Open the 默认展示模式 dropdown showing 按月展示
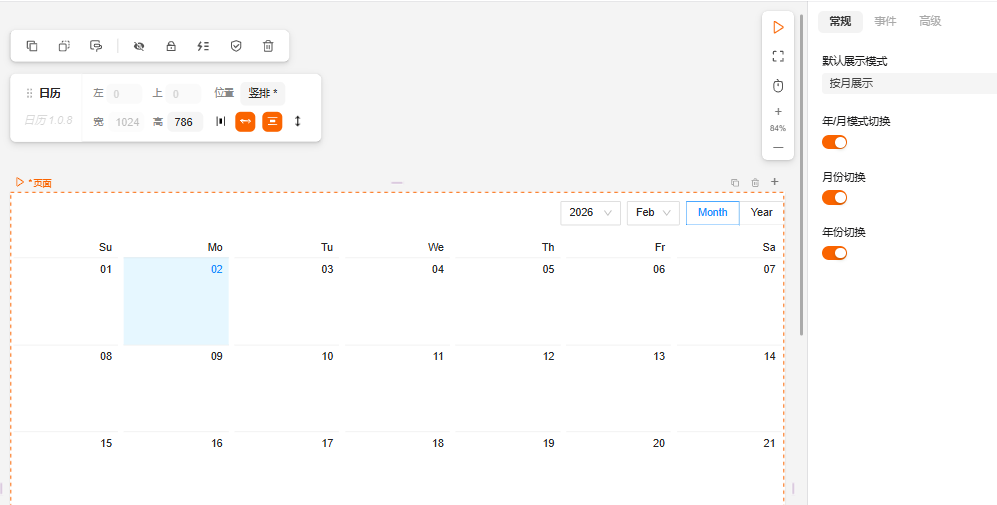 coord(908,83)
